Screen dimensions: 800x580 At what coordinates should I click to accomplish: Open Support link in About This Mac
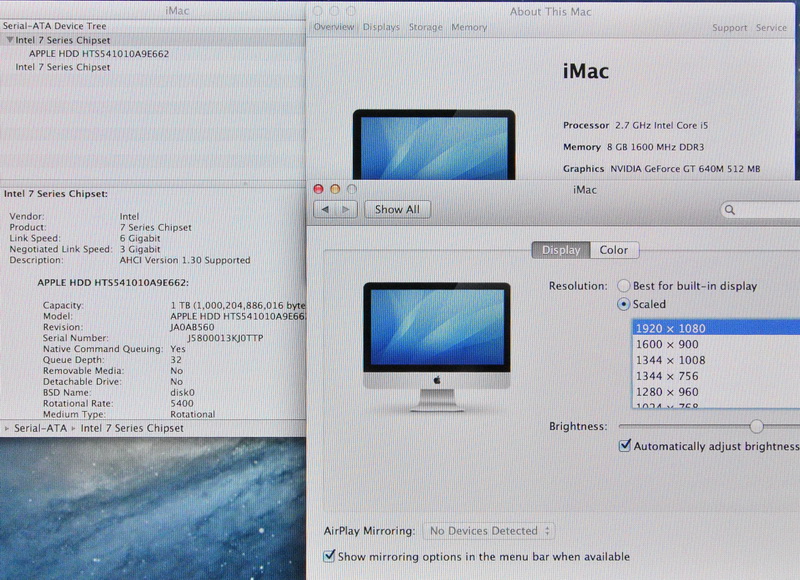pos(729,28)
